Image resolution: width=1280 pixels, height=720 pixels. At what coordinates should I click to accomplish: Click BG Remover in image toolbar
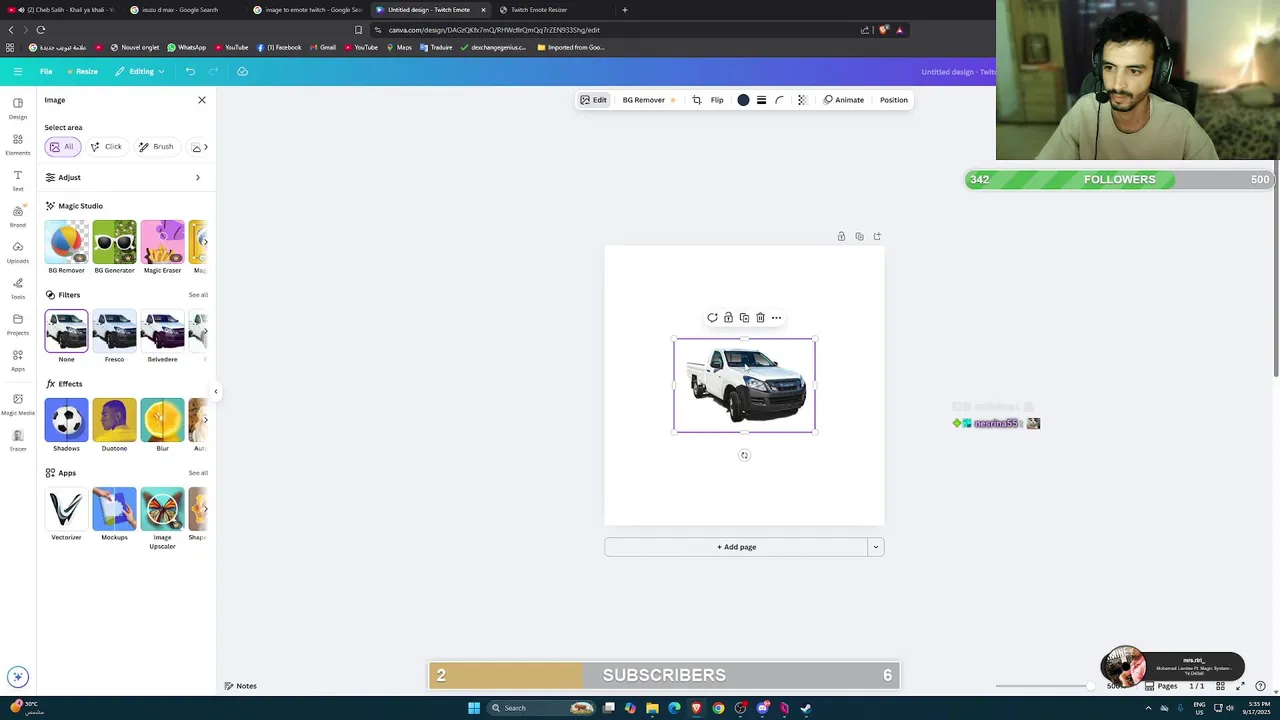tap(648, 100)
